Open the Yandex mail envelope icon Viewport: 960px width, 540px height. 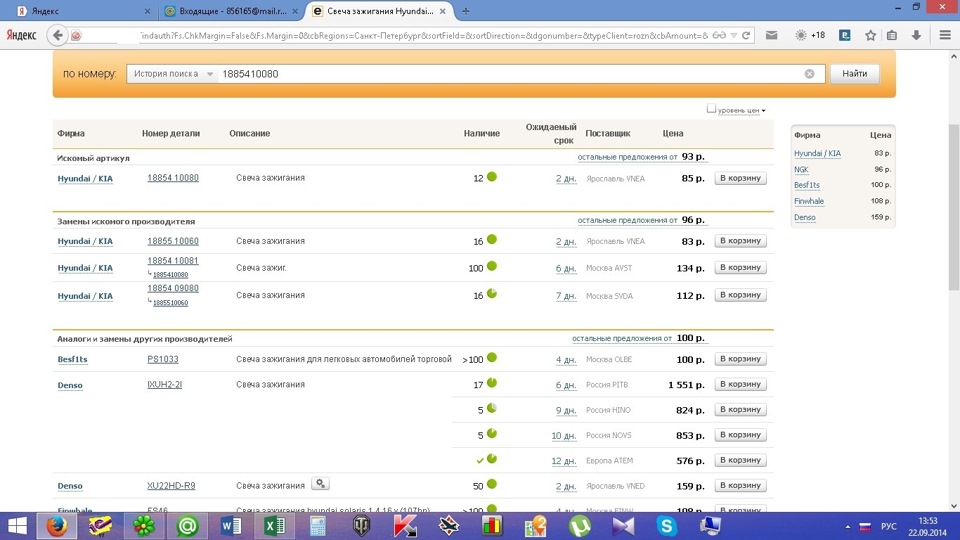[x=771, y=36]
